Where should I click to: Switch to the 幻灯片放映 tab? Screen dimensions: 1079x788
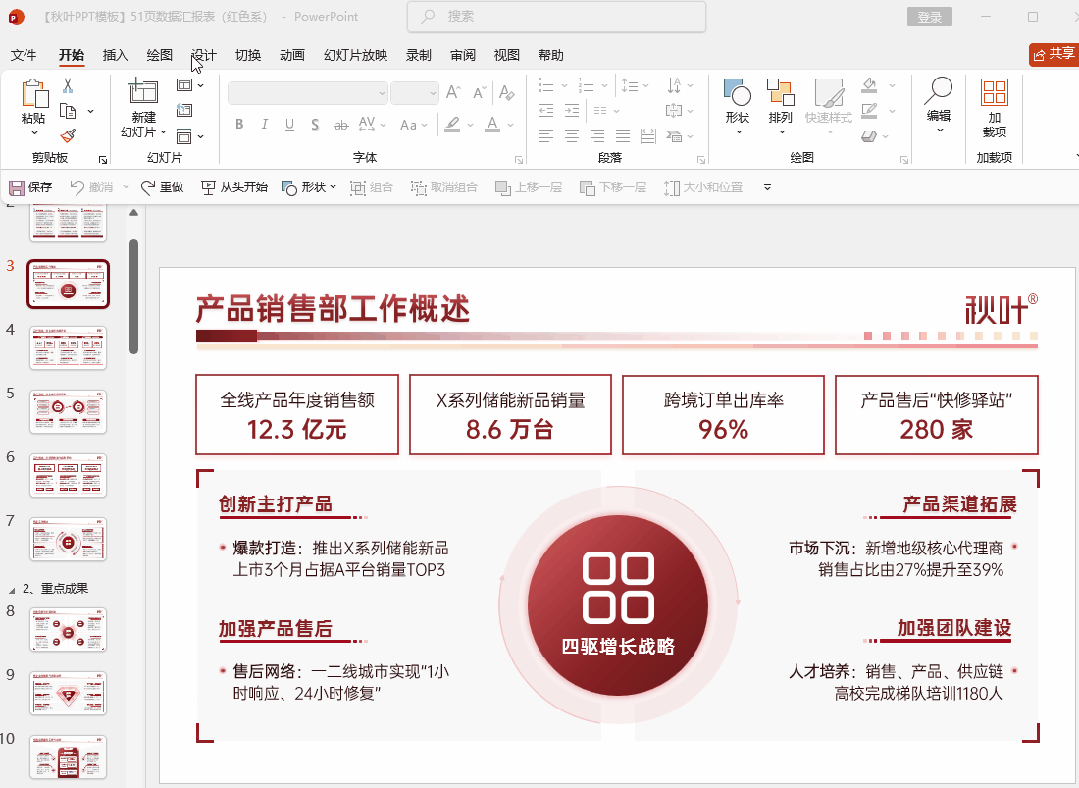pos(355,55)
